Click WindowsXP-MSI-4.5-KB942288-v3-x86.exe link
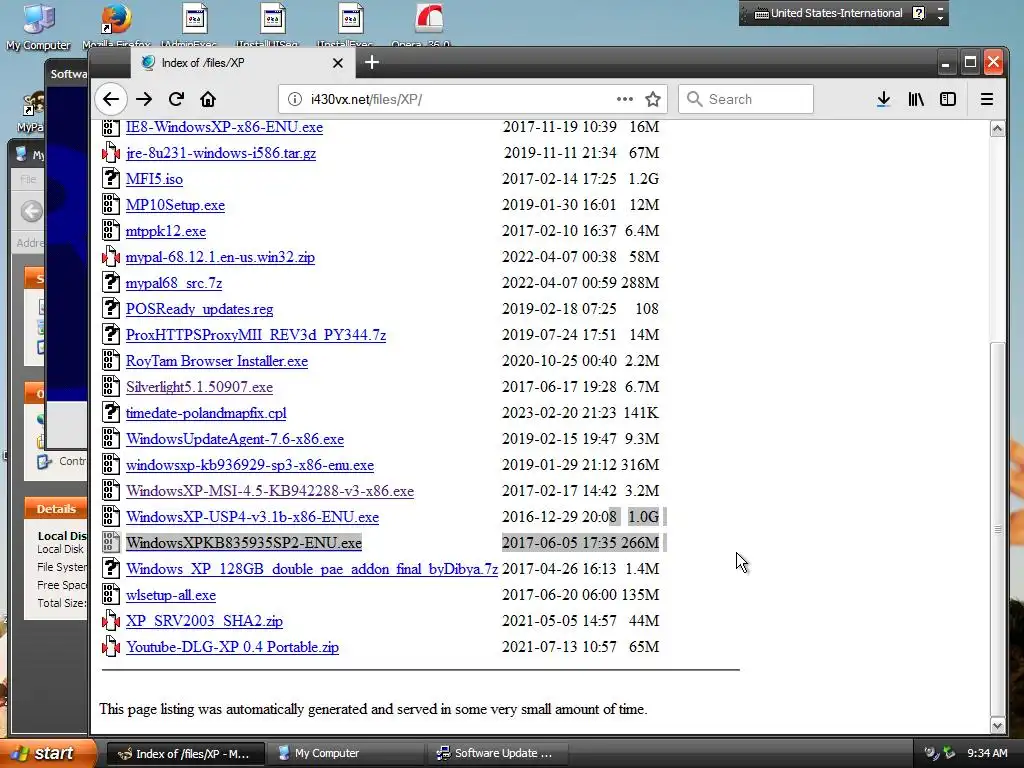This screenshot has width=1024, height=768. point(270,491)
